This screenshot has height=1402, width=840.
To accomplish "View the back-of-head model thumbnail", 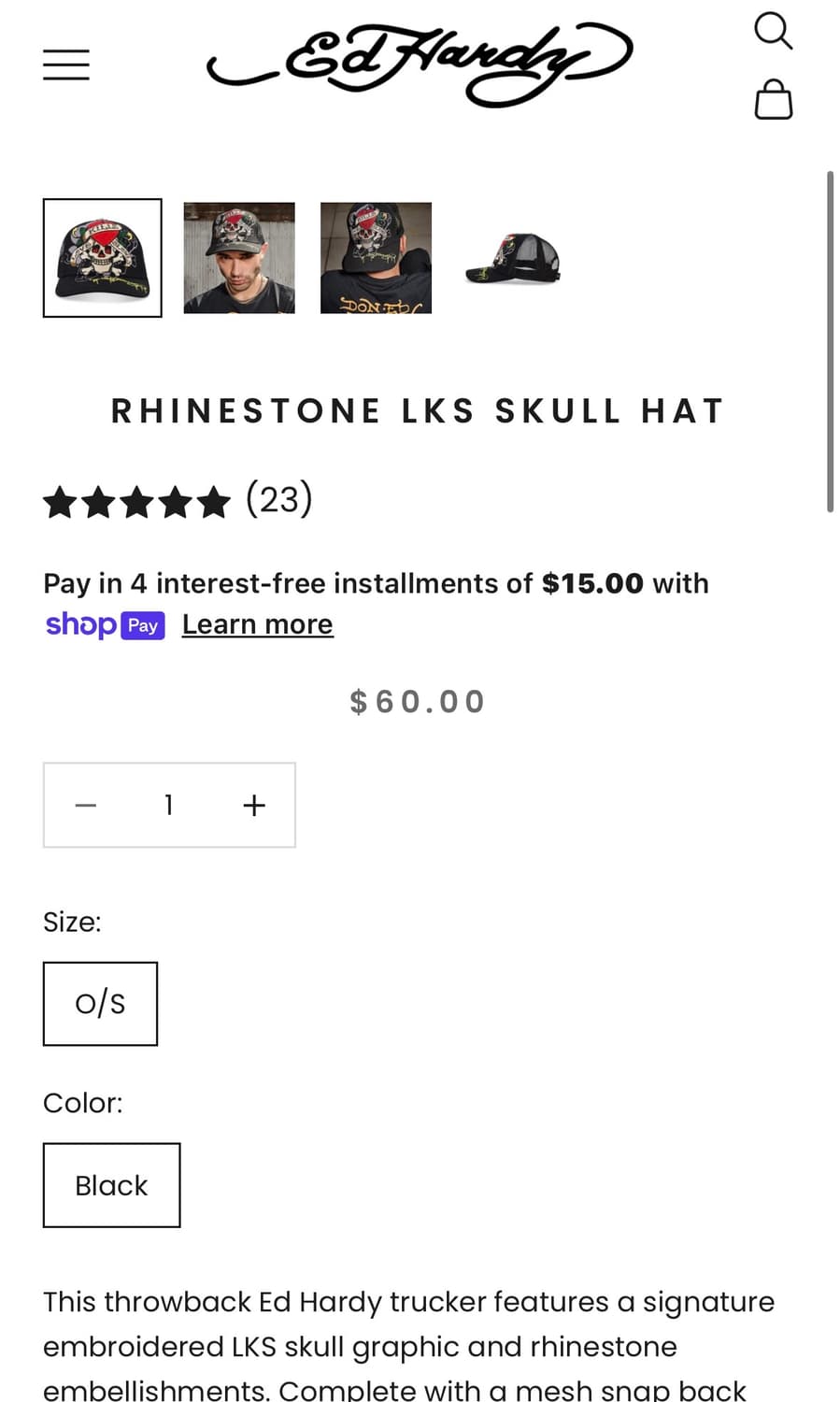I will pos(376,258).
